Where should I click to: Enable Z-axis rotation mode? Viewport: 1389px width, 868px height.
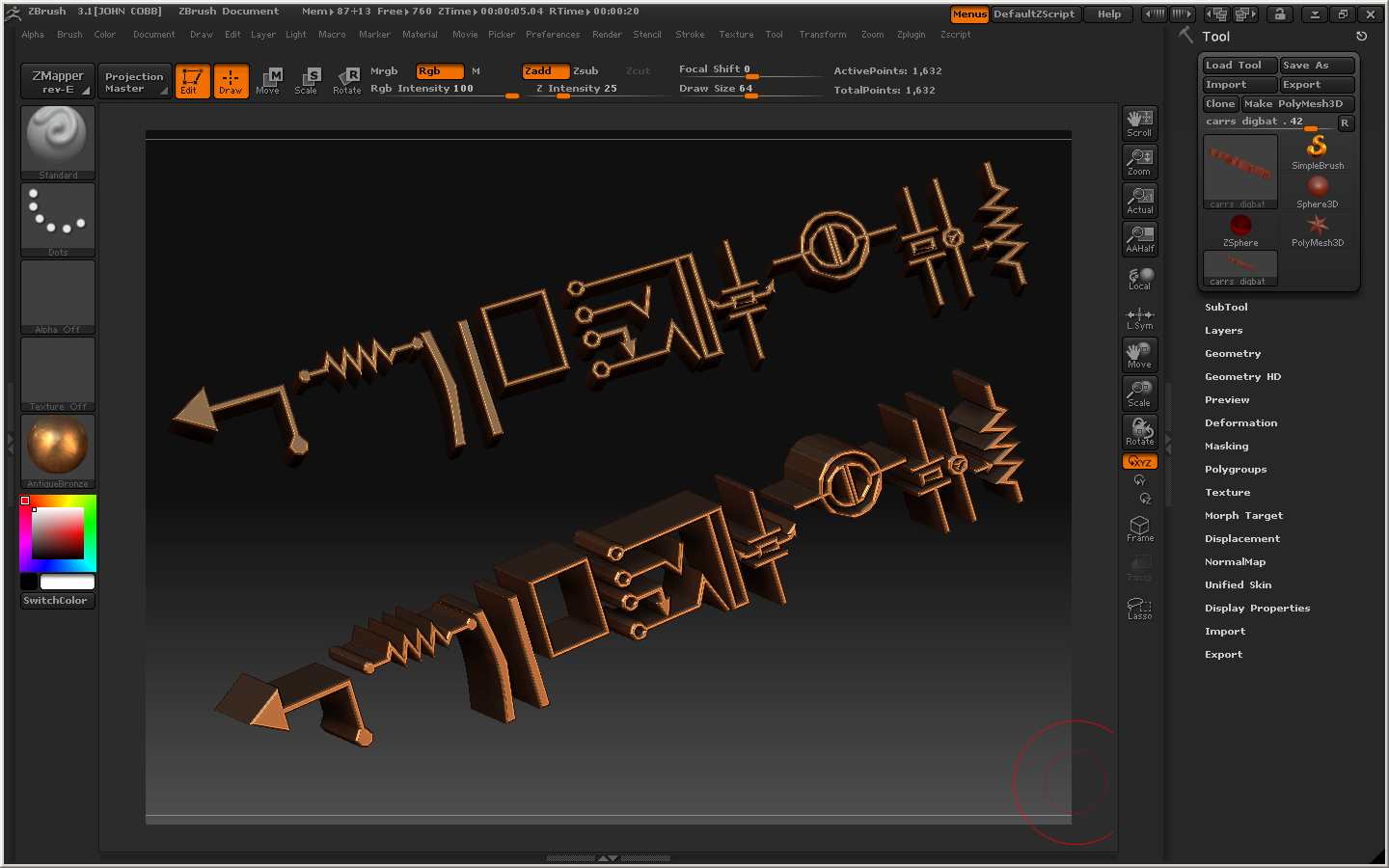(1145, 499)
